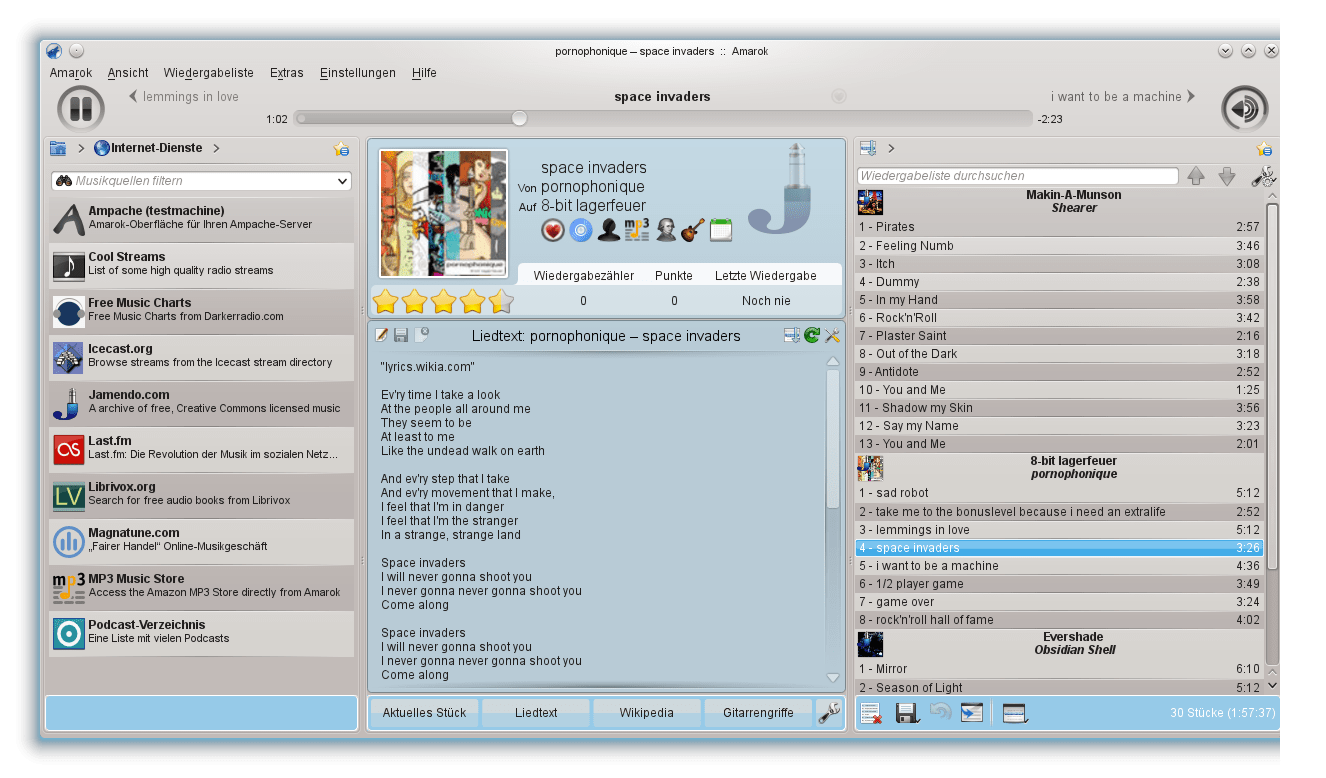The image size is (1326, 778).
Task: Click the blue disc icon under the album name
Action: coord(581,231)
